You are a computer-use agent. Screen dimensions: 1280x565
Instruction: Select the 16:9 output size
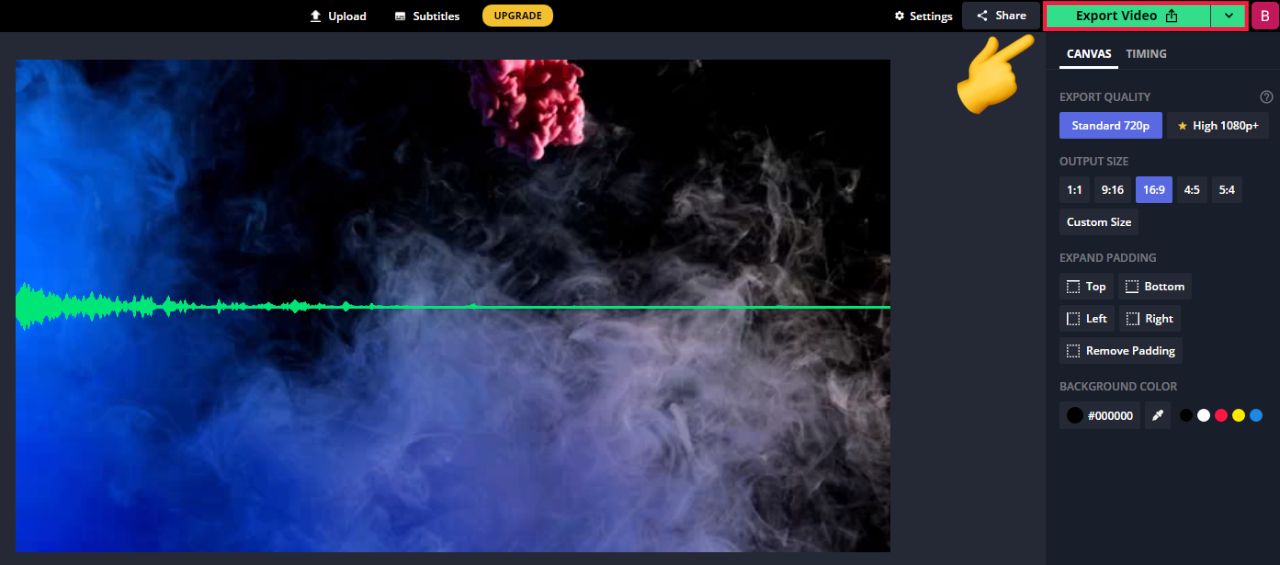(1153, 190)
